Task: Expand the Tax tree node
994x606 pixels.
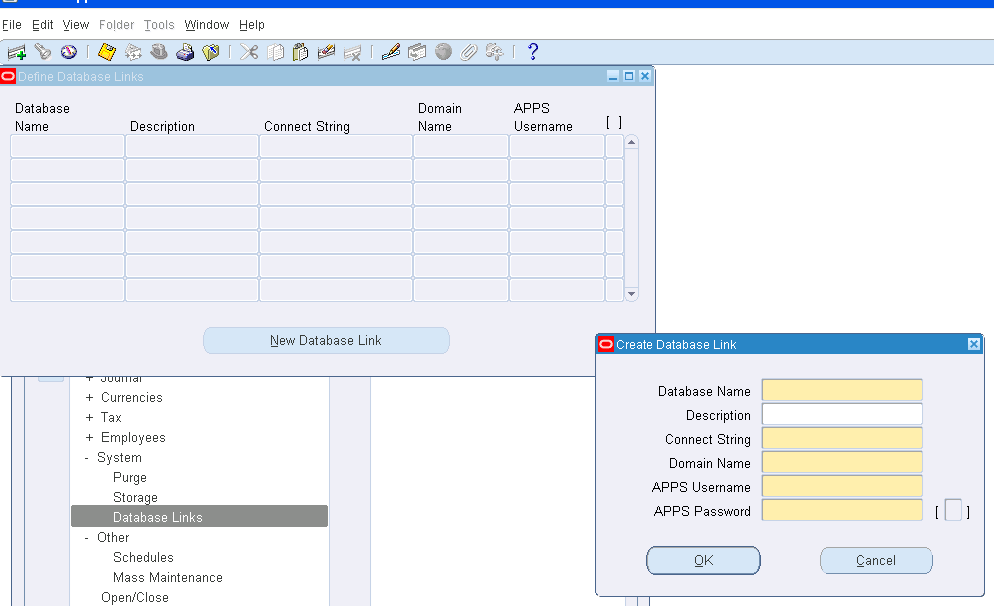Action: 89,418
